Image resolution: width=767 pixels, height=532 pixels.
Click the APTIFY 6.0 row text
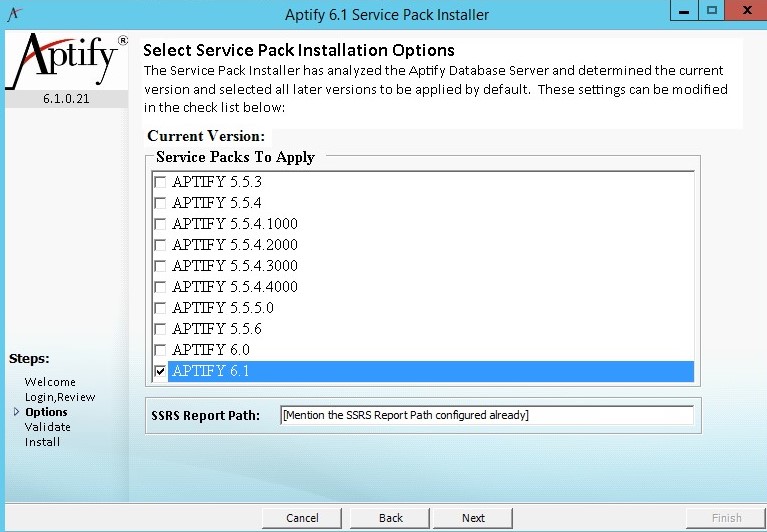[x=211, y=350]
